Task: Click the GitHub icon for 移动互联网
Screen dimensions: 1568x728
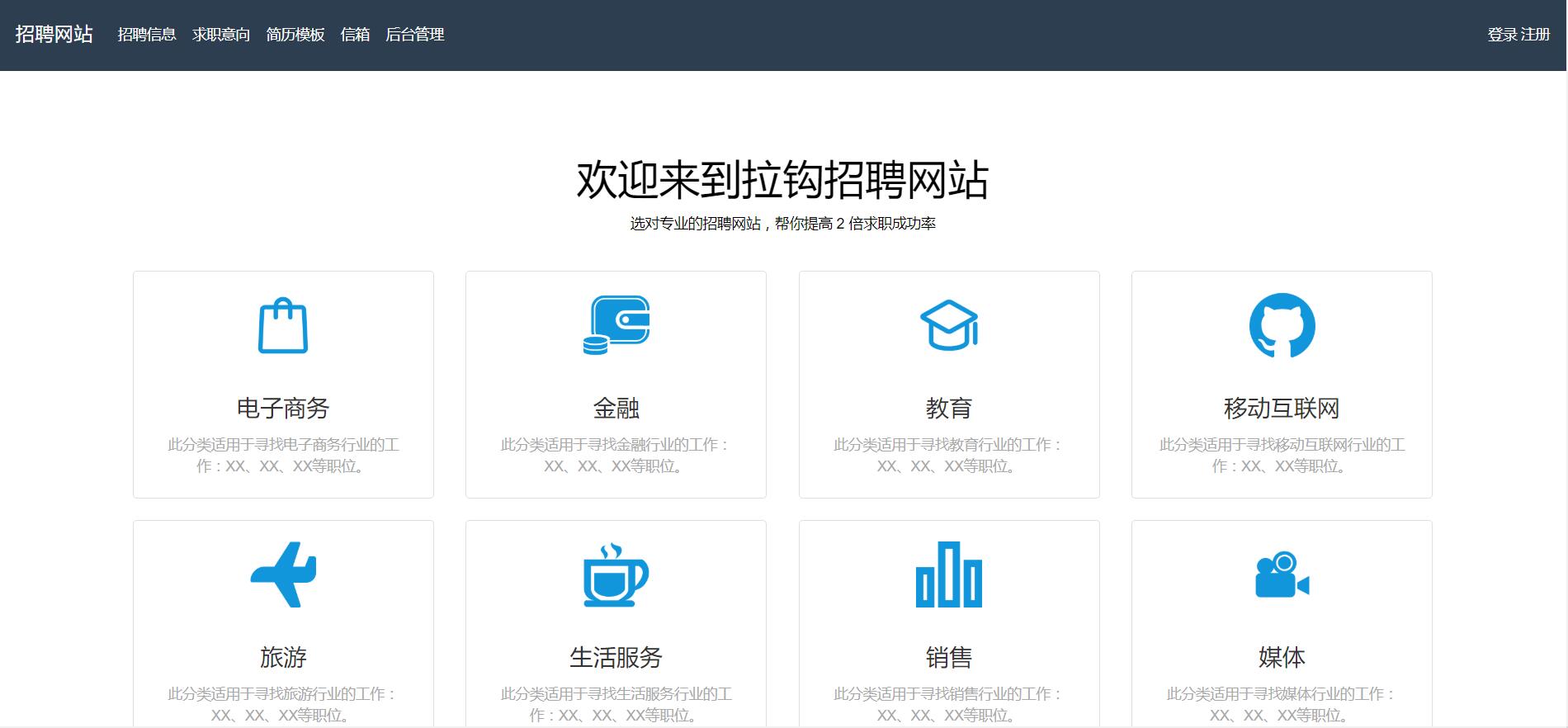Action: (1282, 325)
